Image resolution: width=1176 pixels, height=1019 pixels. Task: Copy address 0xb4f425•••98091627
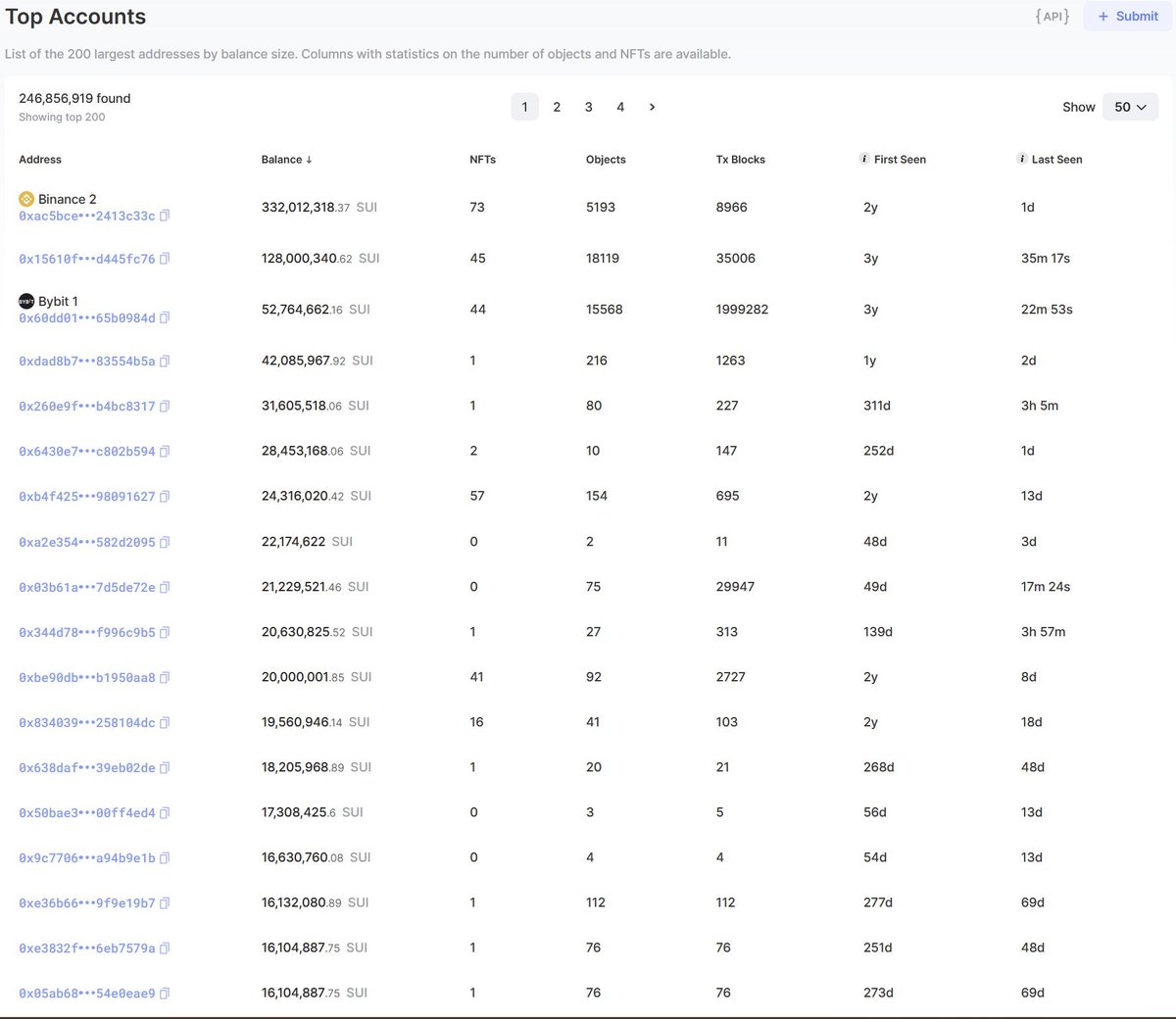pyautogui.click(x=165, y=497)
